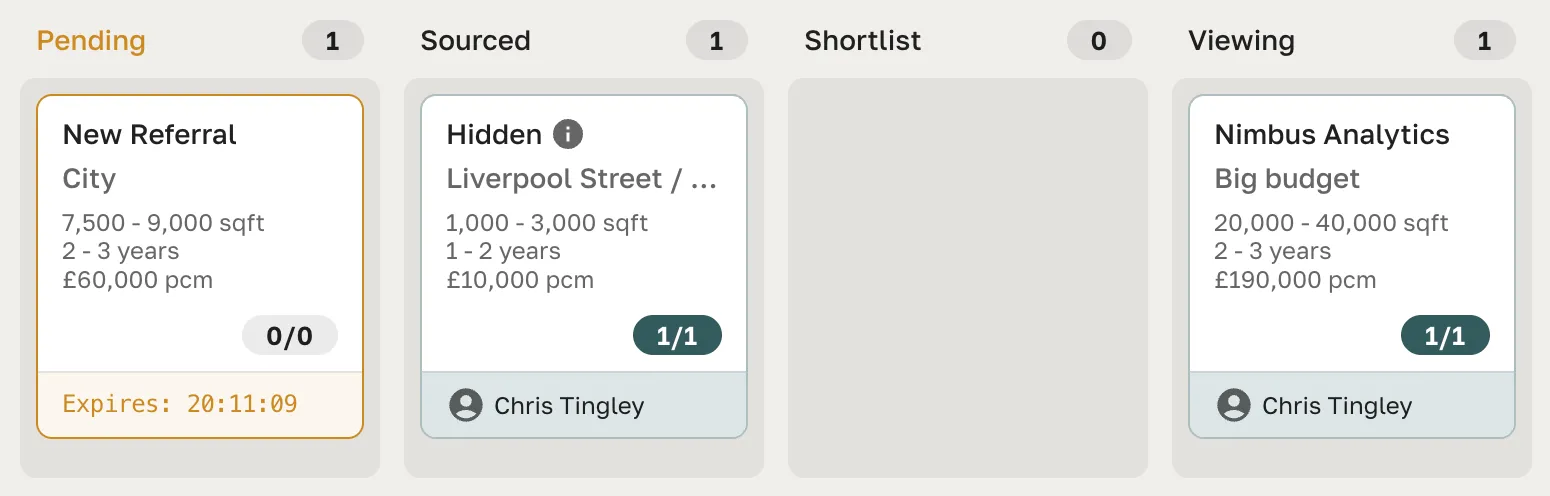Select the Viewing column header
1550x496 pixels.
point(1241,41)
